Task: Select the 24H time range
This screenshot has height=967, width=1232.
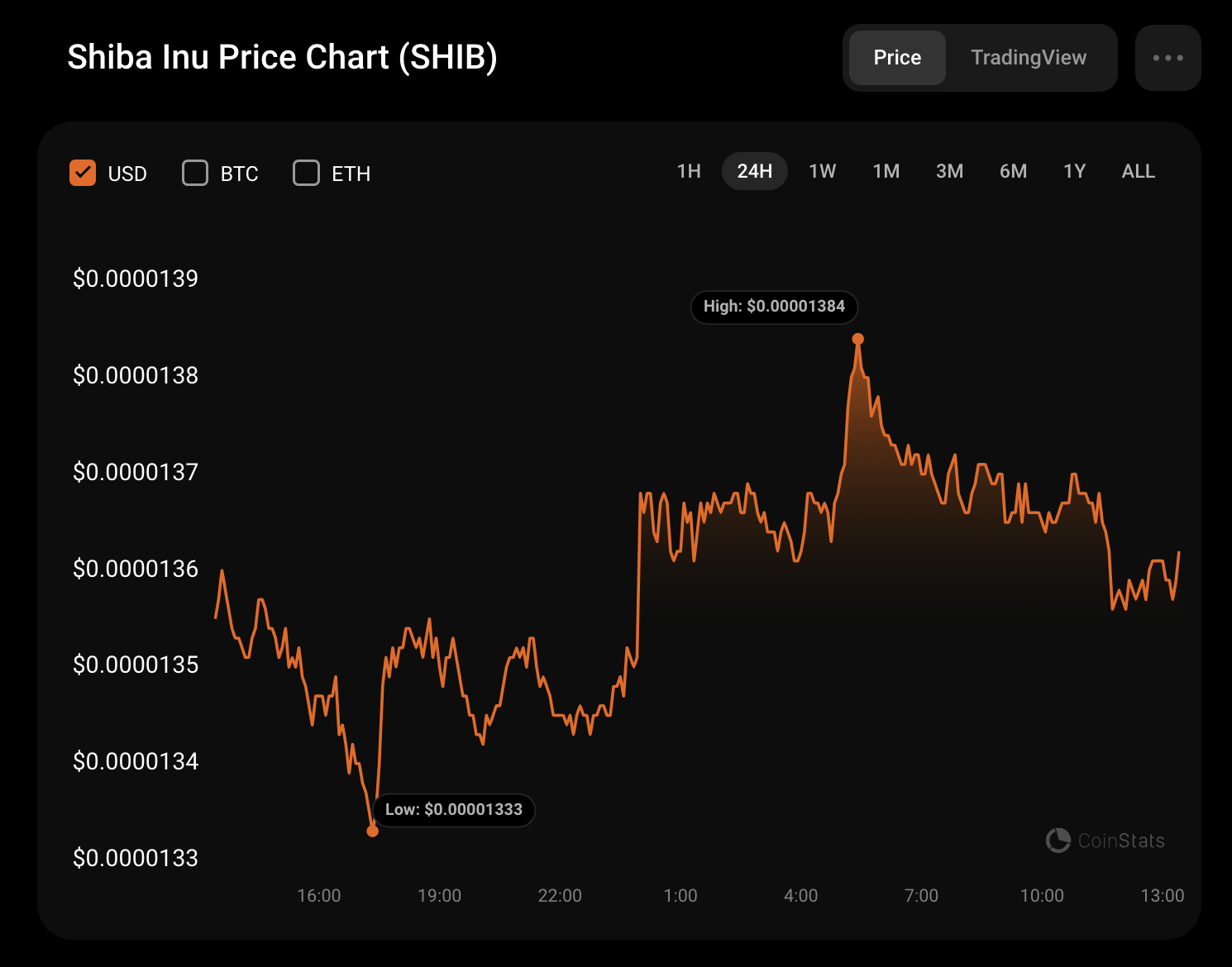Action: [x=755, y=171]
